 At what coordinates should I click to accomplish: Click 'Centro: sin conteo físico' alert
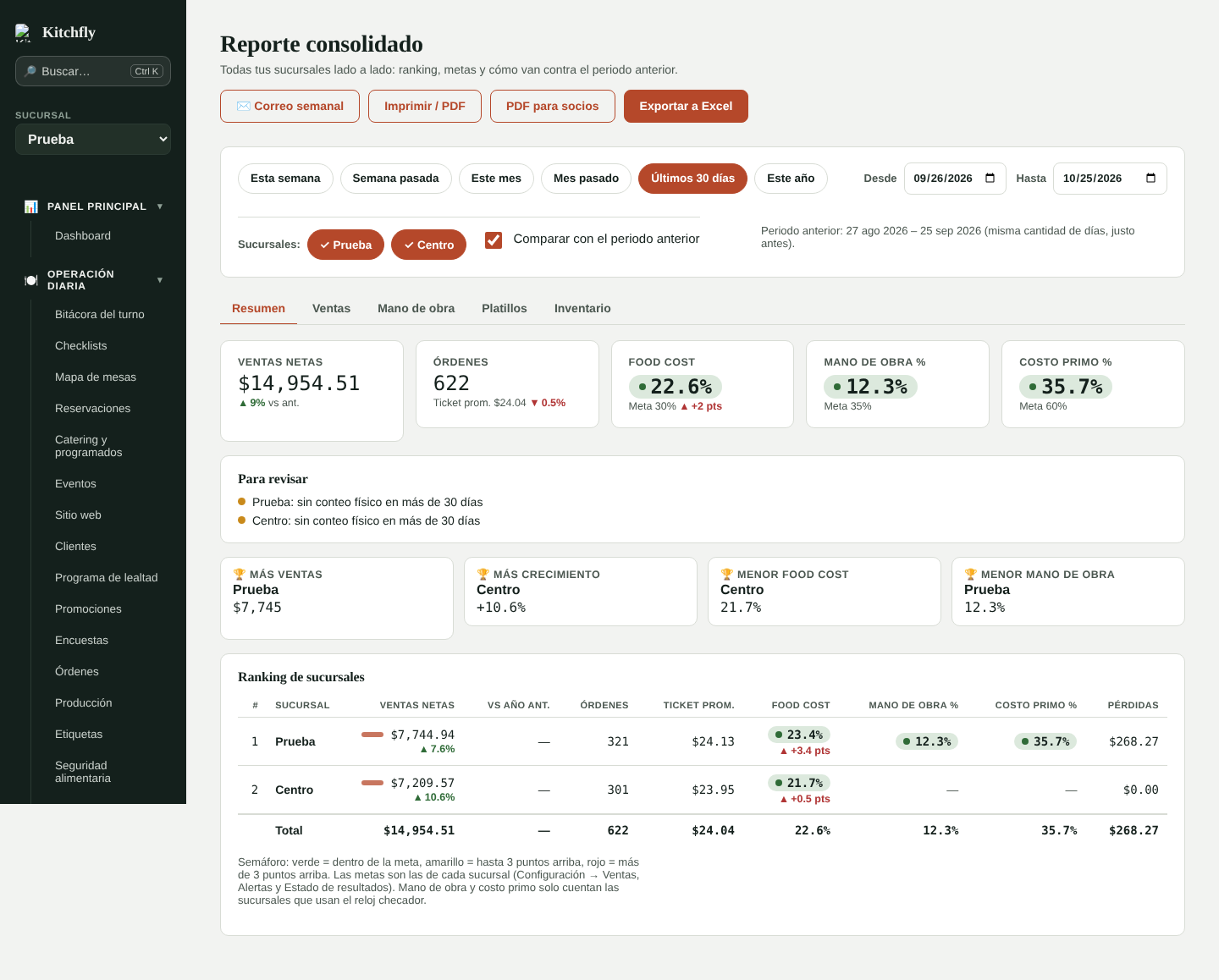(366, 520)
